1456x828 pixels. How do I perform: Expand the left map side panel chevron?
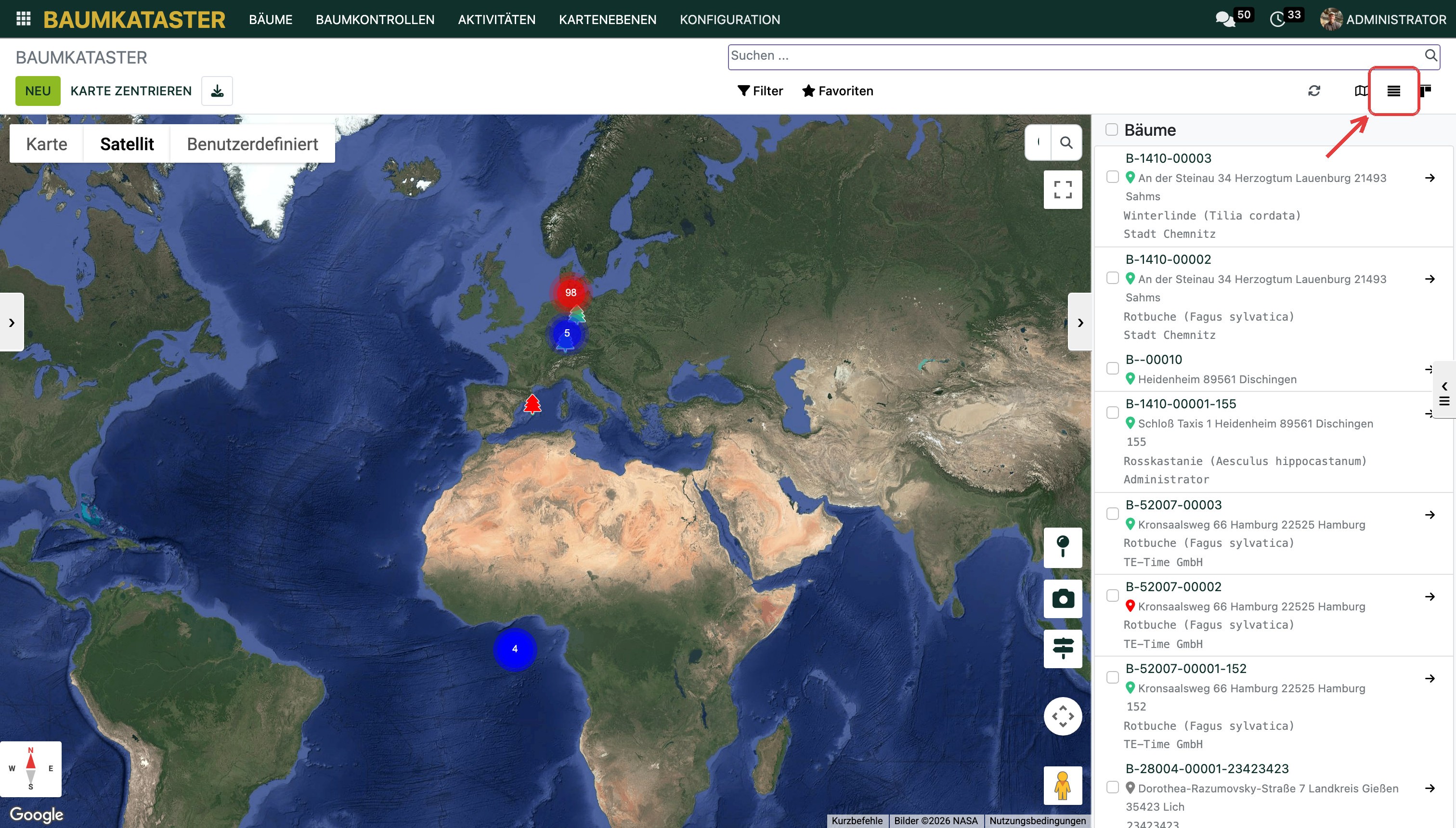pyautogui.click(x=12, y=323)
